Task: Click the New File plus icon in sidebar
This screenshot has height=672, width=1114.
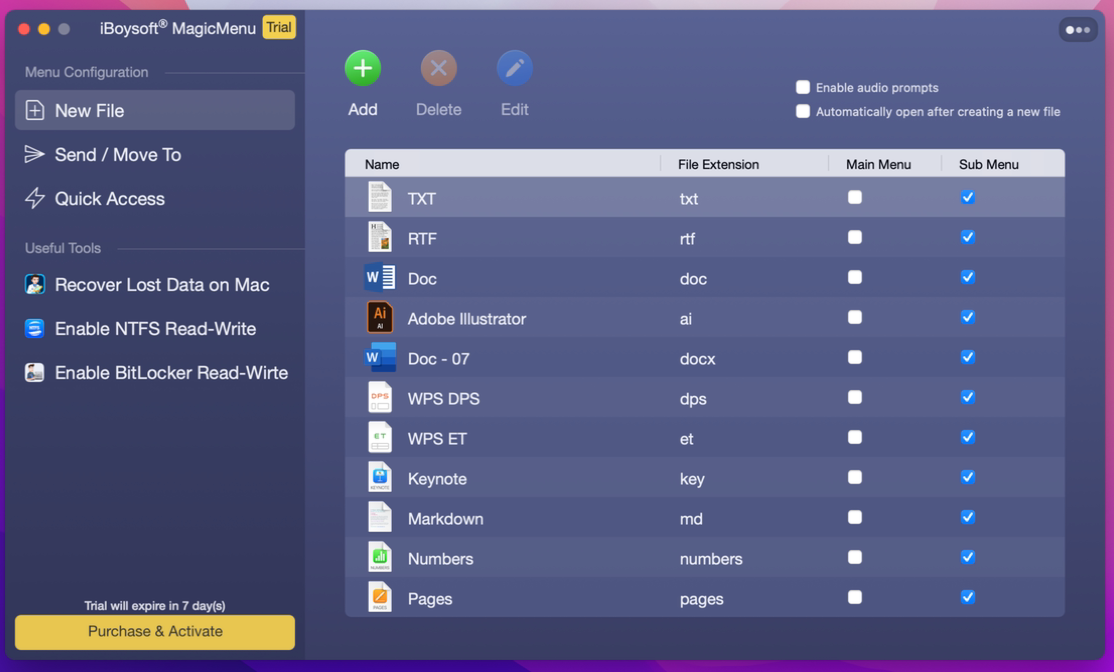Action: point(34,110)
